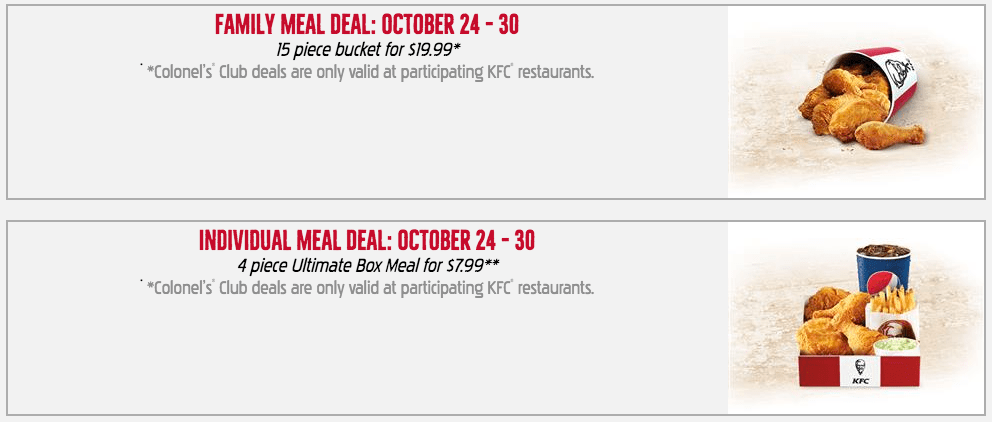Click the empty area of the Individual deal card
Screen dimensions: 992x422
click(367, 357)
